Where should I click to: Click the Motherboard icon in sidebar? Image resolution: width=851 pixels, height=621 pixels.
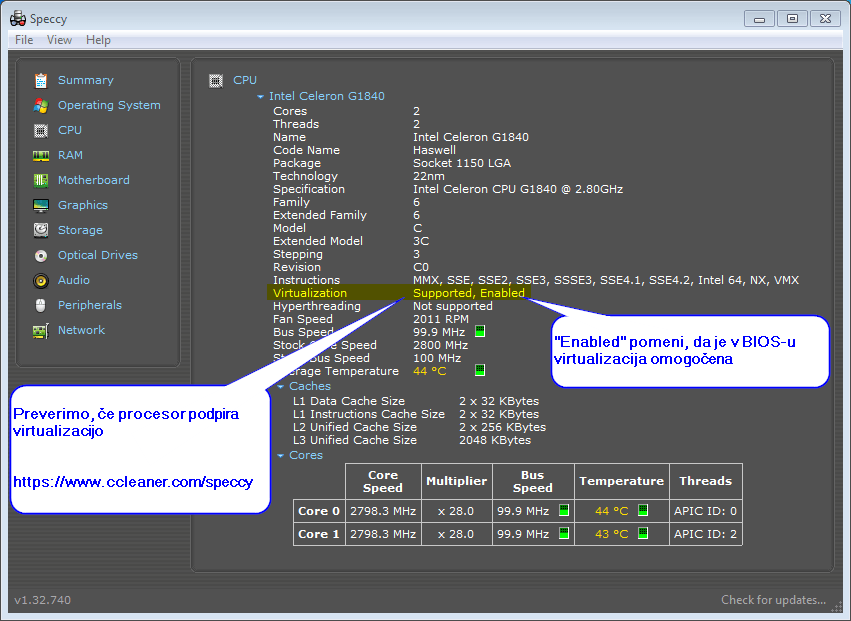click(x=41, y=180)
